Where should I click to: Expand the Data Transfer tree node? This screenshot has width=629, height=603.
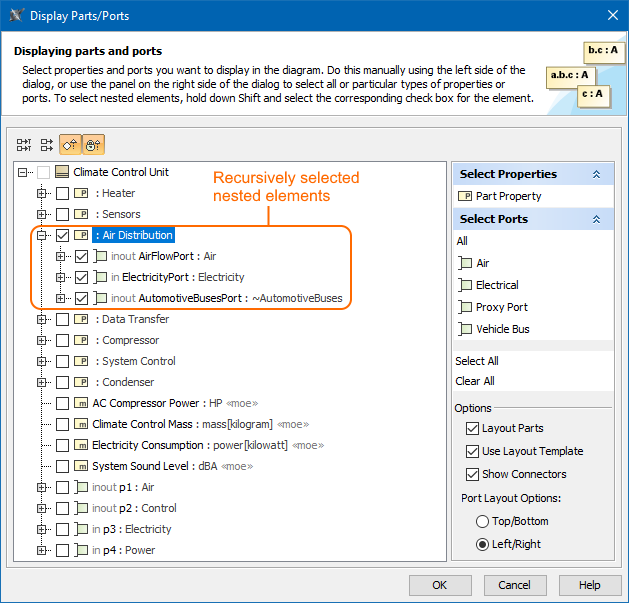[41, 319]
